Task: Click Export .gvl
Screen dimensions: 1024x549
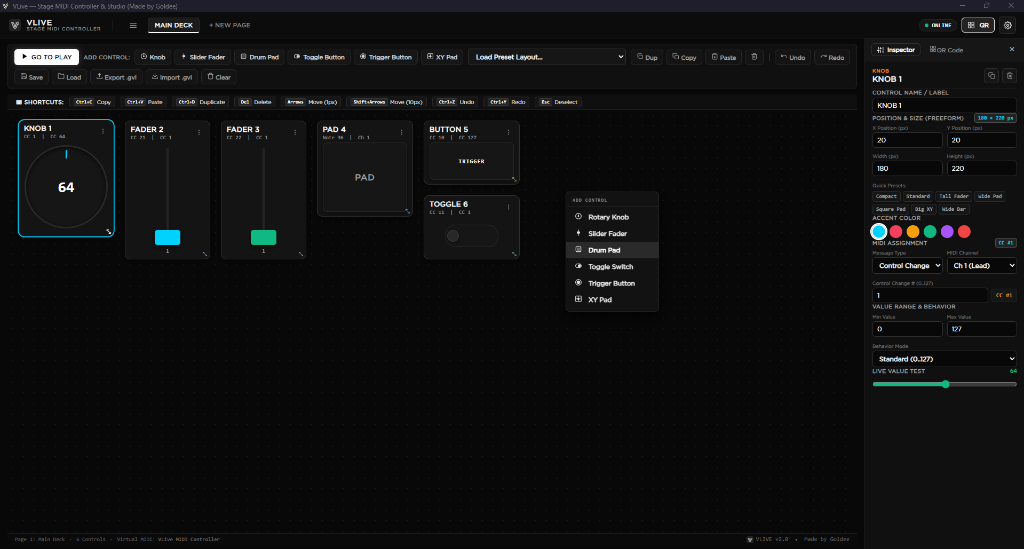Action: click(x=116, y=76)
